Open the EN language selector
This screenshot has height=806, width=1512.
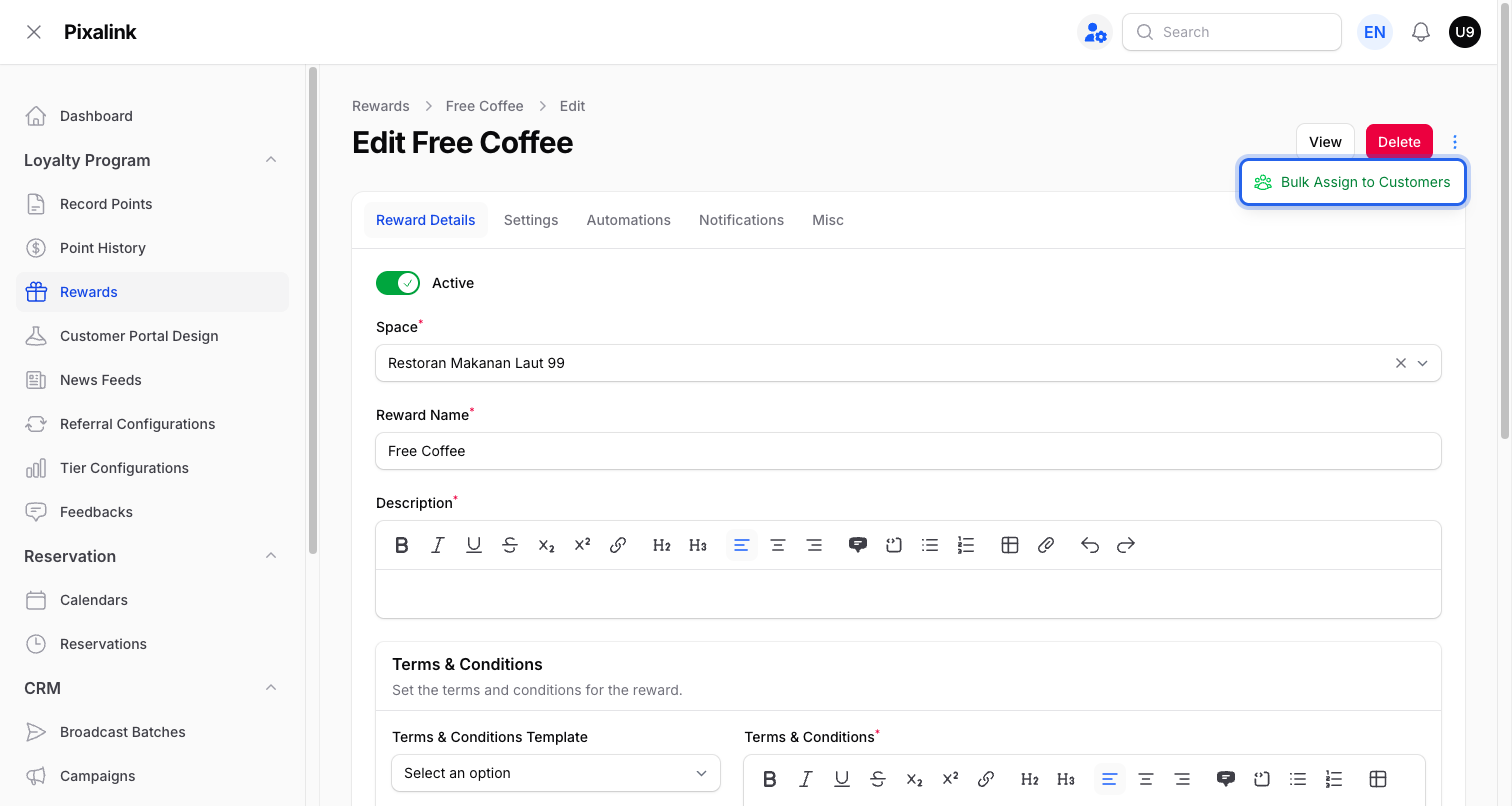1375,32
